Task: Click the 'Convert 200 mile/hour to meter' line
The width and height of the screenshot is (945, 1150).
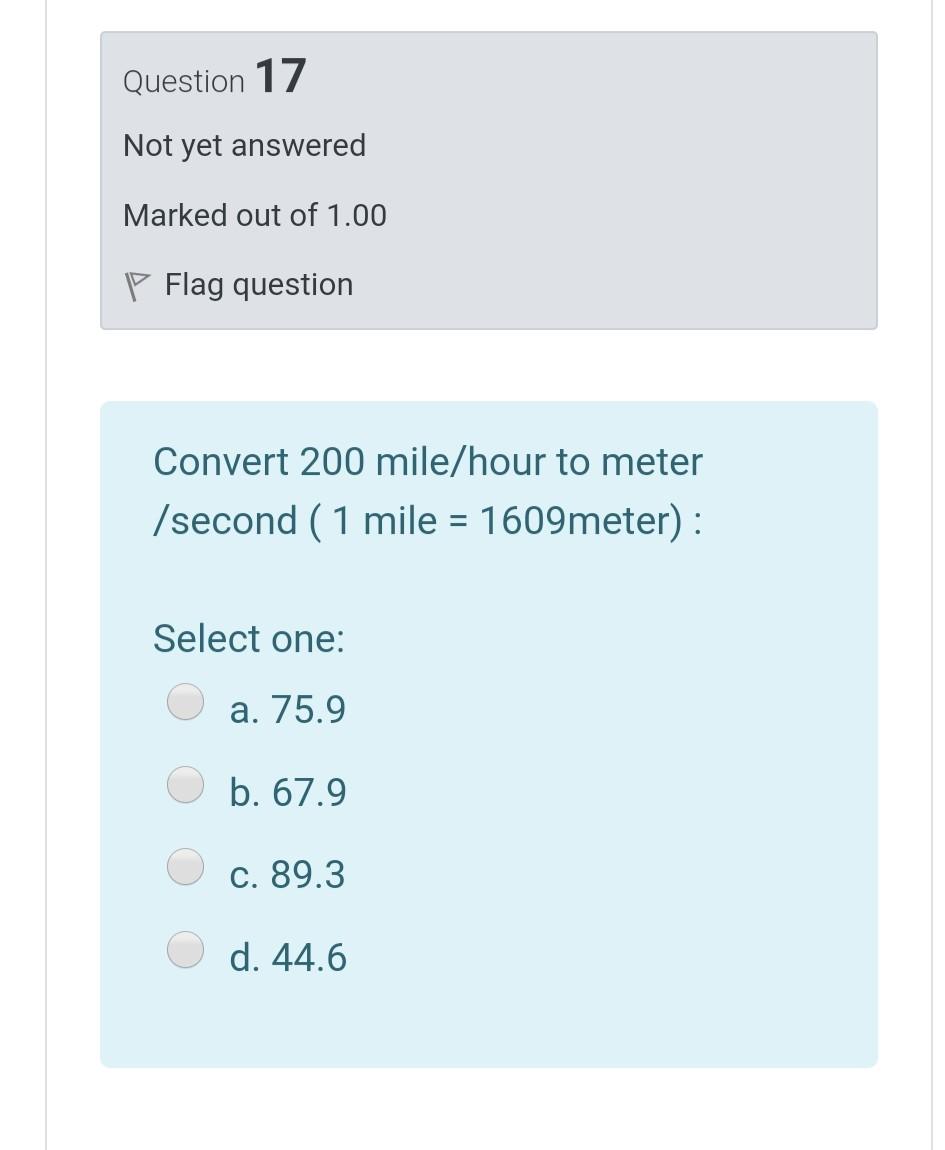Action: point(428,462)
